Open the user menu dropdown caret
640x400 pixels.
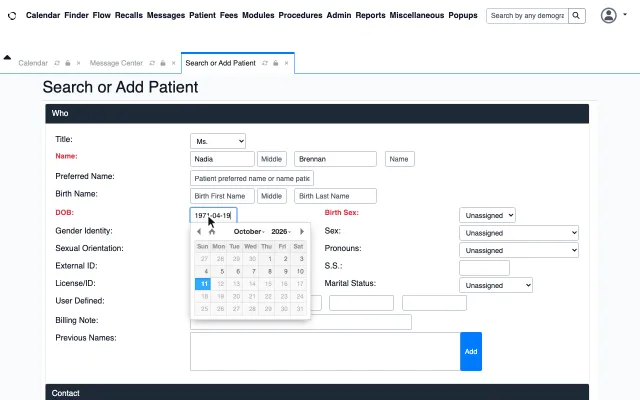pos(624,15)
